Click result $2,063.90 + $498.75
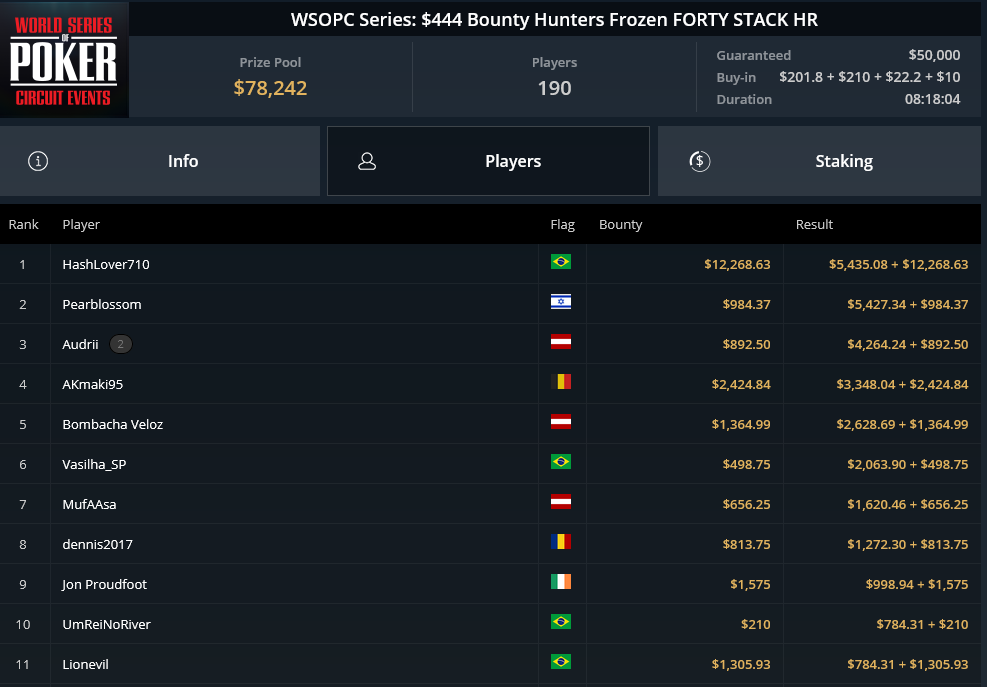 click(908, 465)
